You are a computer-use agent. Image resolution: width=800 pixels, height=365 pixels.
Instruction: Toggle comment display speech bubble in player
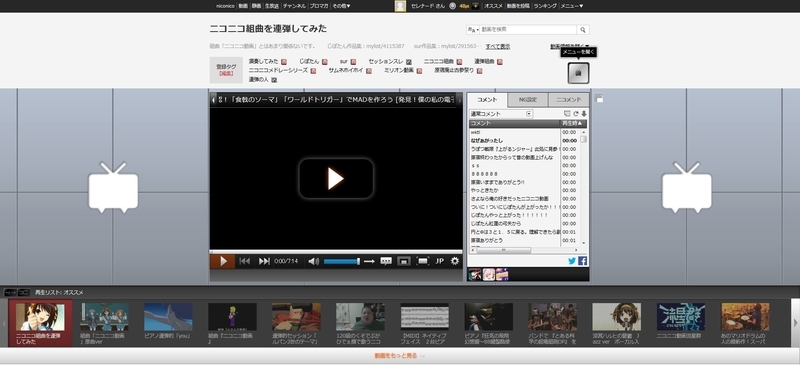386,261
